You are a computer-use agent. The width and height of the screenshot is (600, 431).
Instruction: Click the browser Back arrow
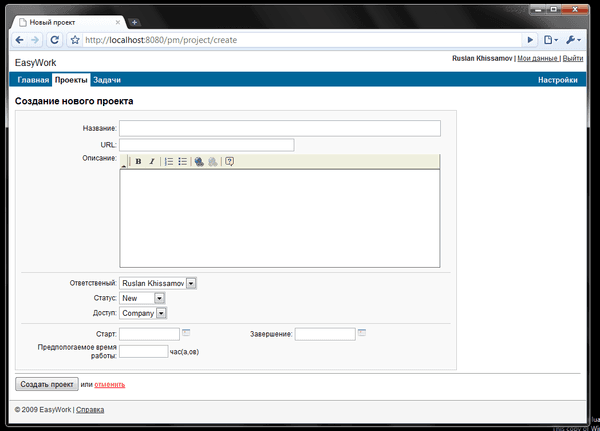20,40
